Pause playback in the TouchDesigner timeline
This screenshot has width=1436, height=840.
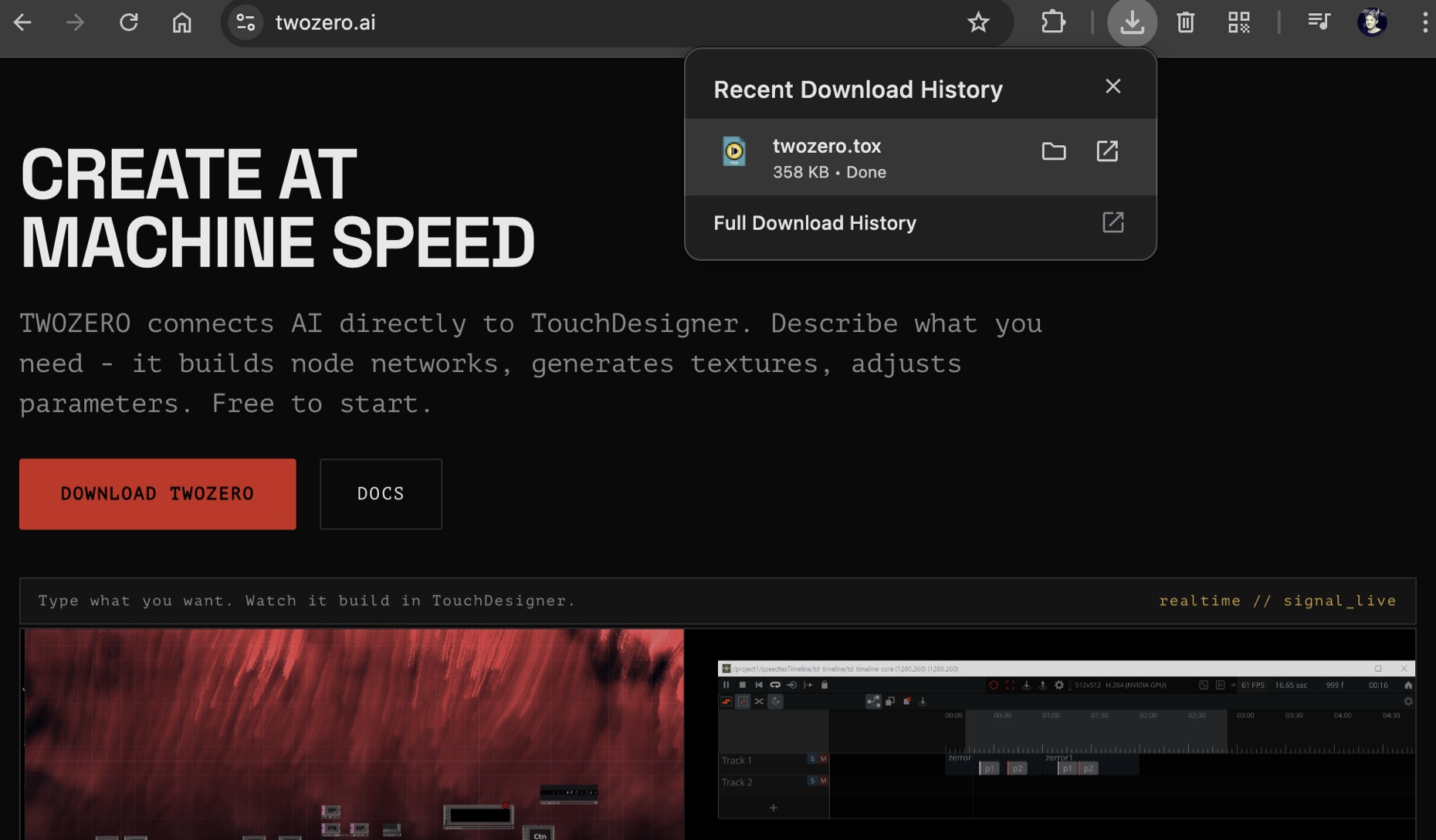[x=726, y=685]
